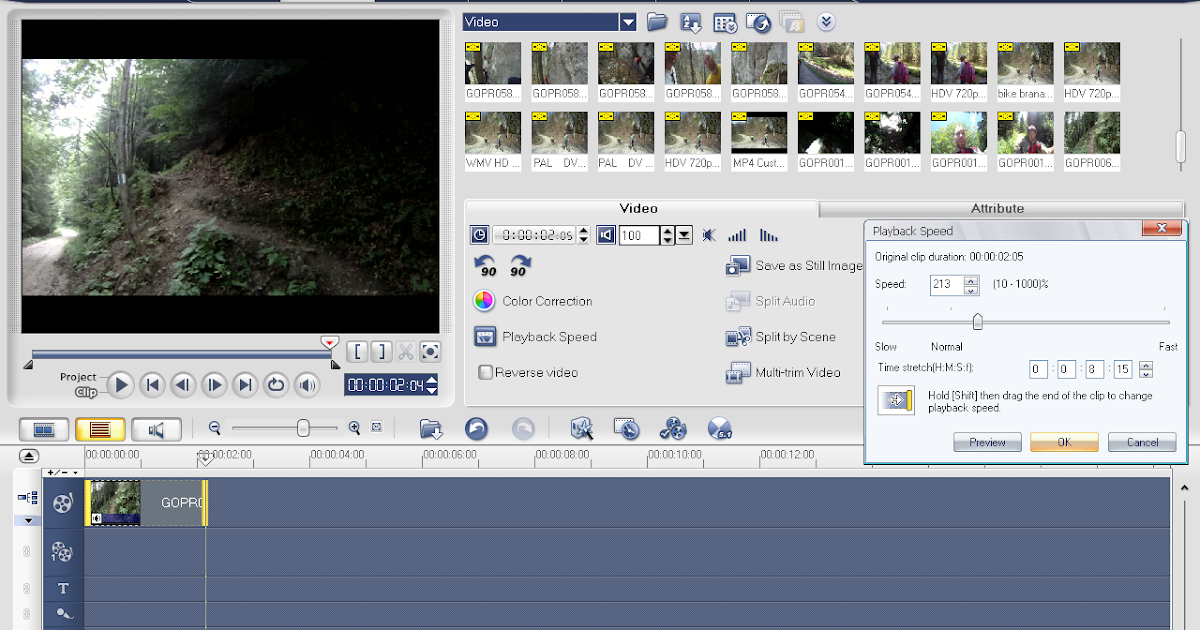Open the Video library dropdown
This screenshot has height=630, width=1200.
pos(630,21)
